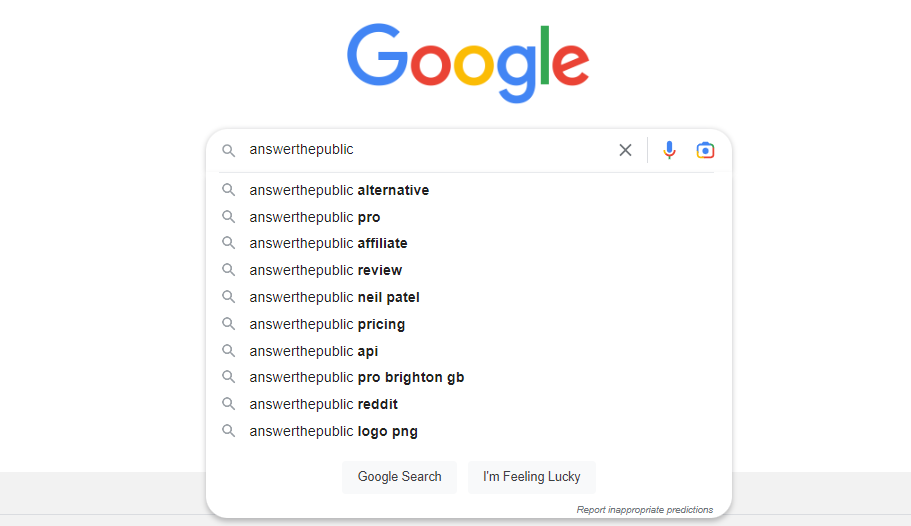
Task: Clear the search box with X icon
Action: pyautogui.click(x=625, y=150)
